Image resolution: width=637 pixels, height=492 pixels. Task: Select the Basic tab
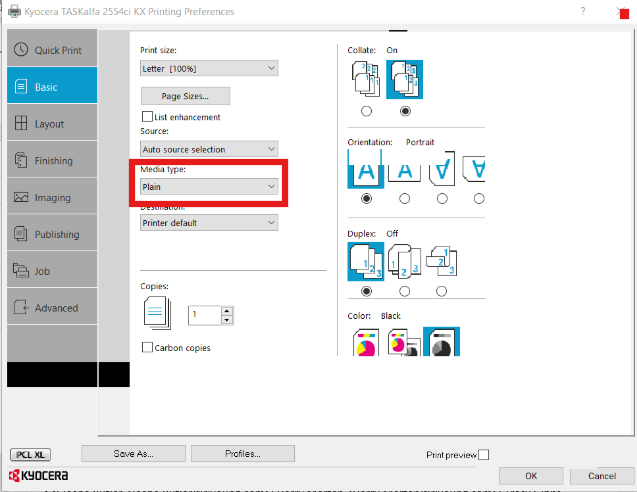[52, 85]
